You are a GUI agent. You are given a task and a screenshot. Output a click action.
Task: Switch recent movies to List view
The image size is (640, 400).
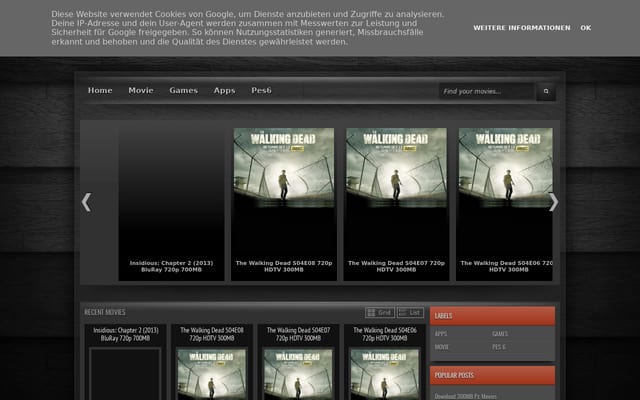pos(410,313)
